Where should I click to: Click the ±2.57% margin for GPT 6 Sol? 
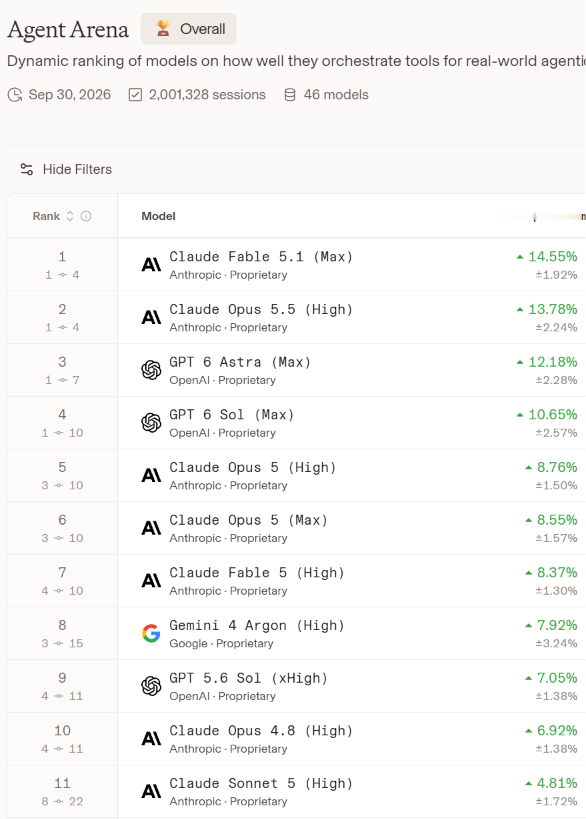[556, 433]
